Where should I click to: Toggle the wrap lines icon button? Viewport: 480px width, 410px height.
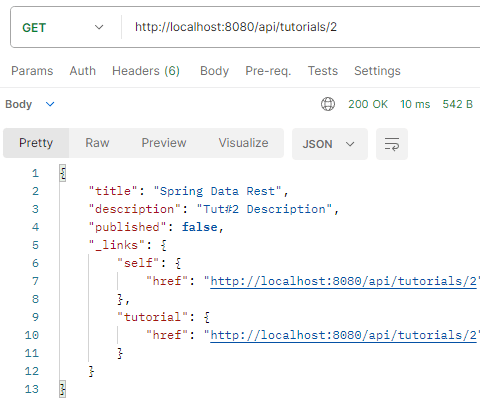click(392, 144)
